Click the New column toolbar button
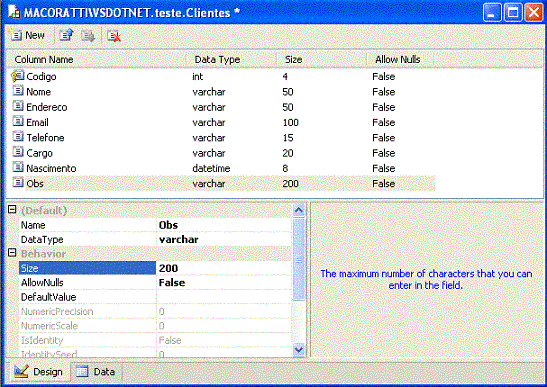The height and width of the screenshot is (387, 547). click(27, 36)
